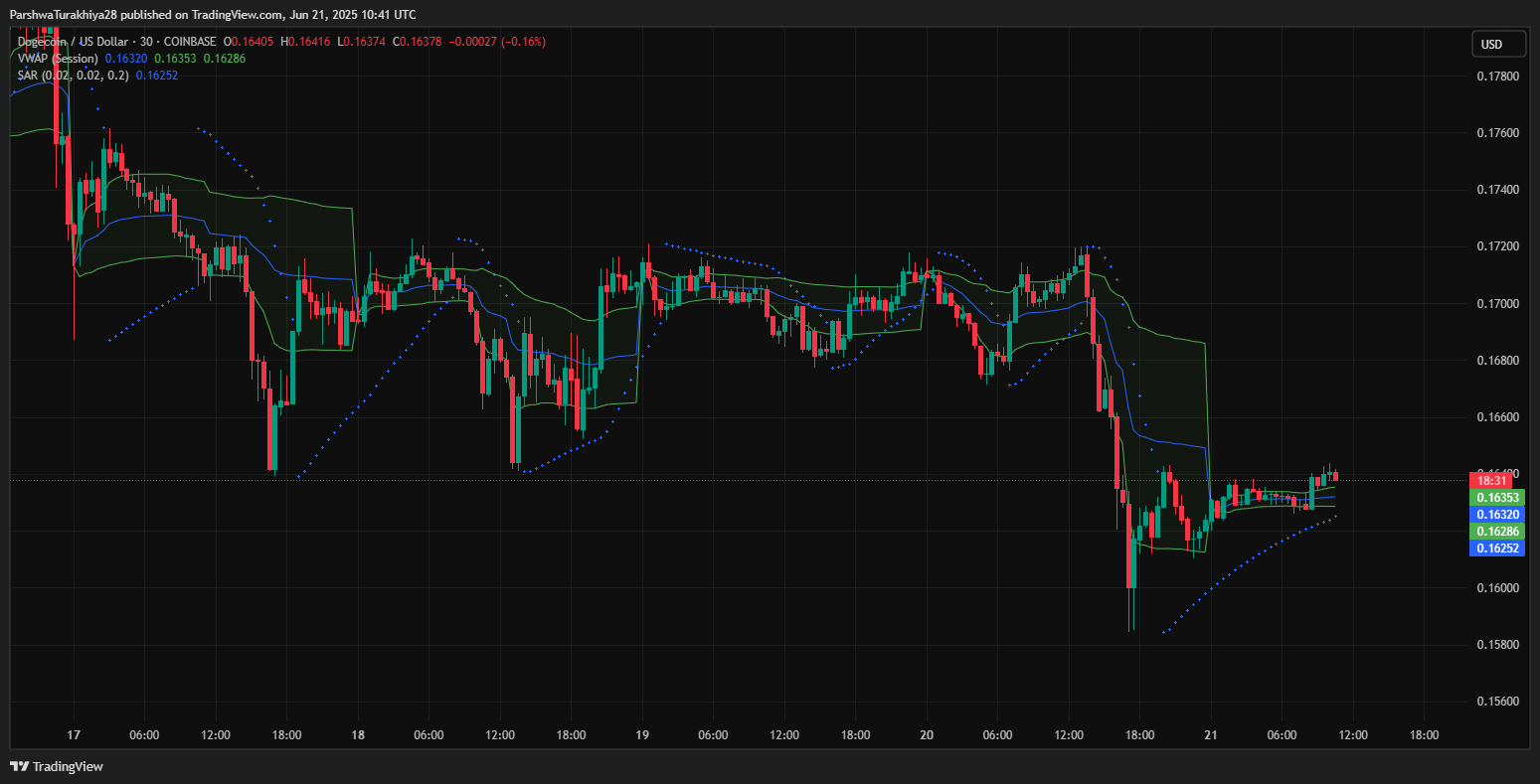Click the red 18:31 countdown price label
The height and width of the screenshot is (784, 1540).
click(x=1496, y=480)
